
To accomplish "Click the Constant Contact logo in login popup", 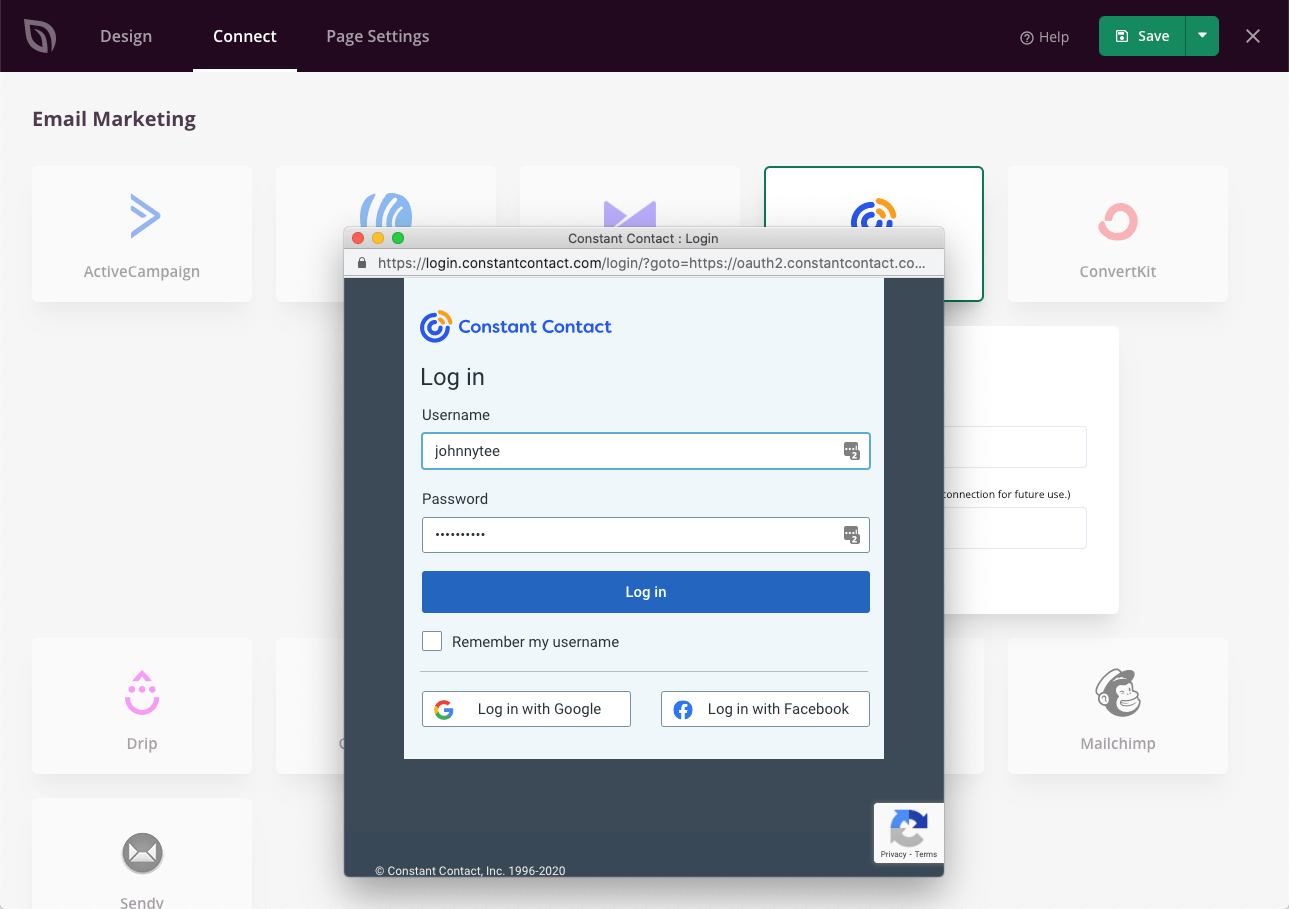I will pos(516,327).
